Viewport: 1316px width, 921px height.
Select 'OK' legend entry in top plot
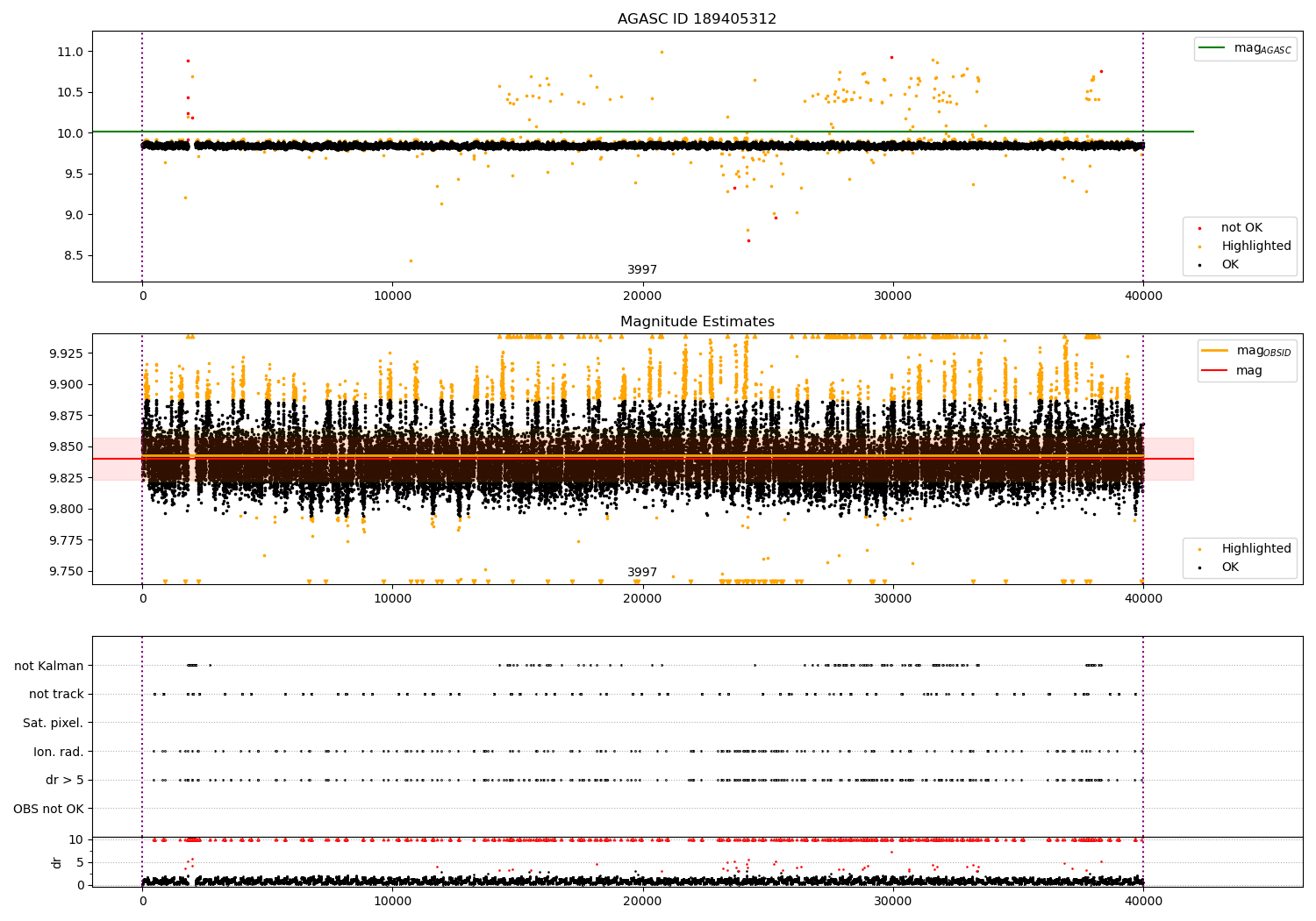1230,265
